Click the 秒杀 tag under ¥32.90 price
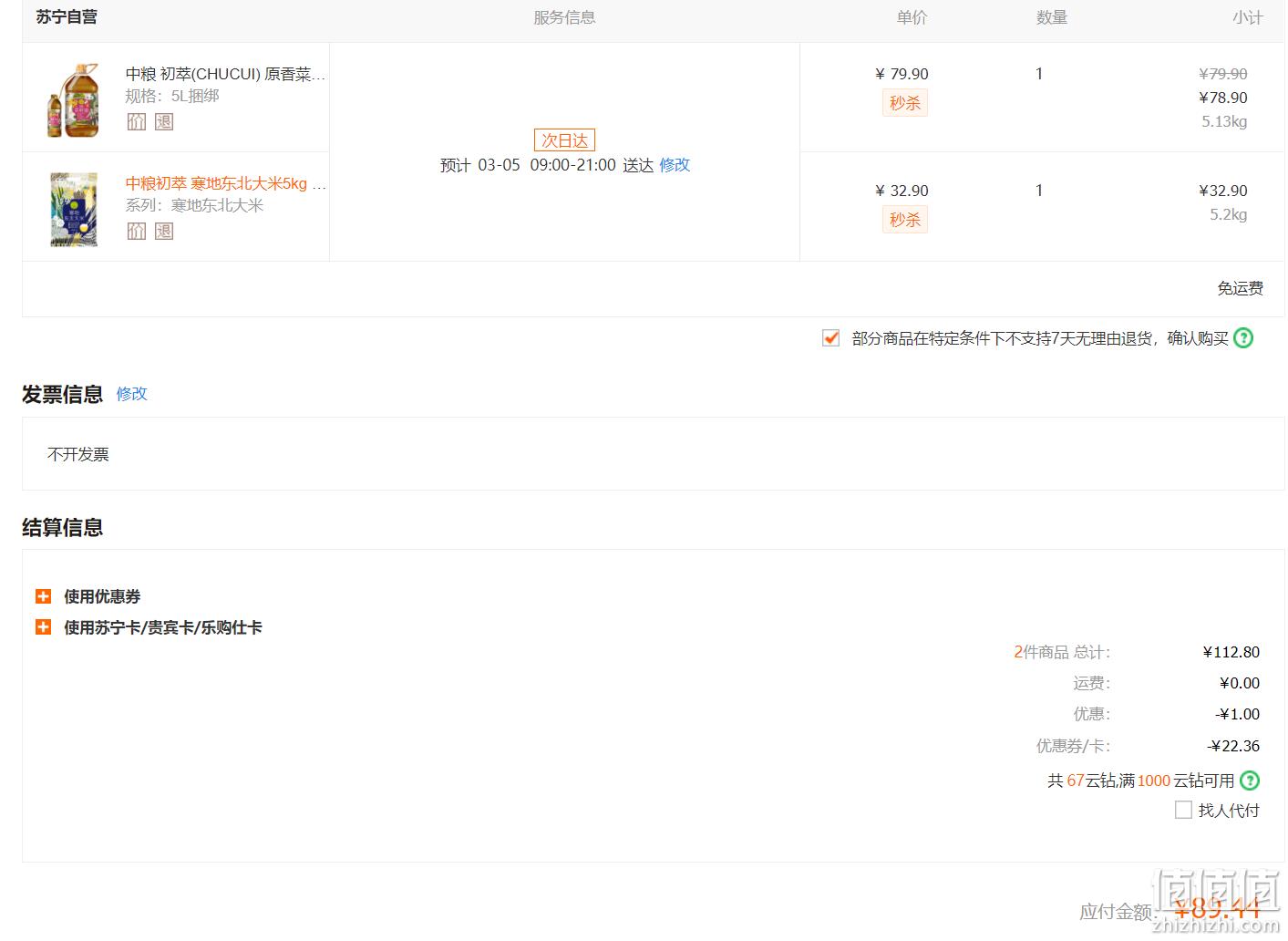 click(905, 220)
